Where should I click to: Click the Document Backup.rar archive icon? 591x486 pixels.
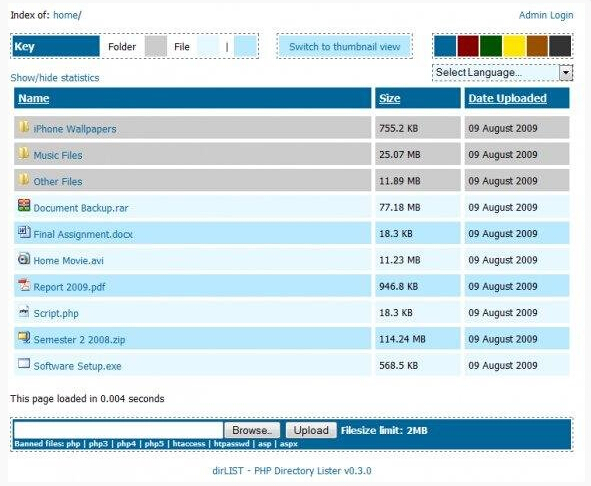24,205
